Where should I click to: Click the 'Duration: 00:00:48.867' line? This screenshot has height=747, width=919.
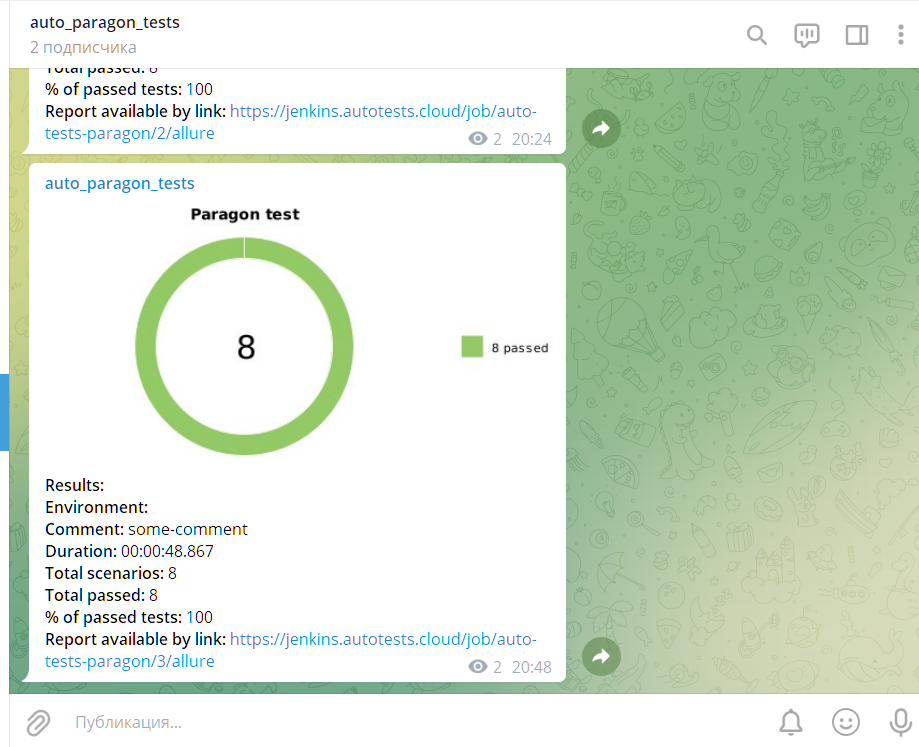point(130,551)
